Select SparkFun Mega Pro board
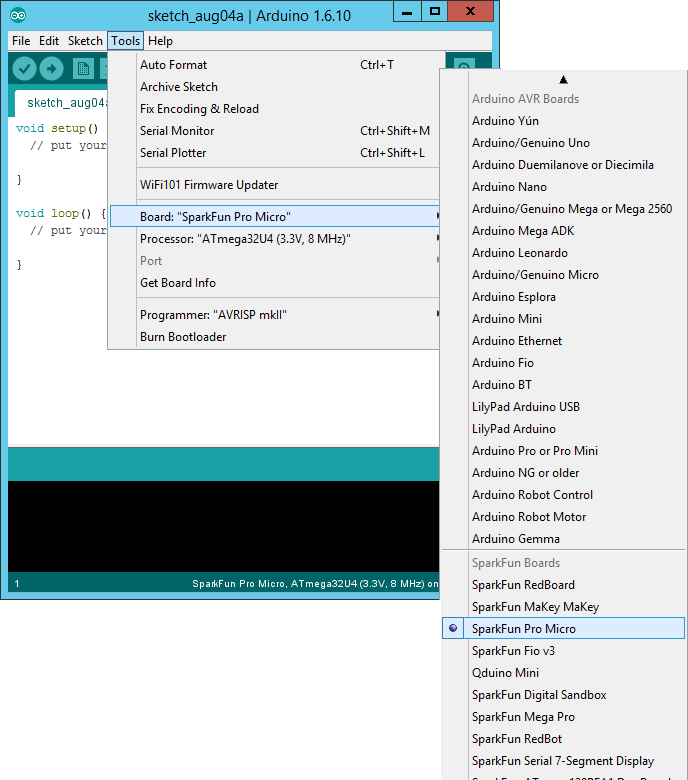 563,716
